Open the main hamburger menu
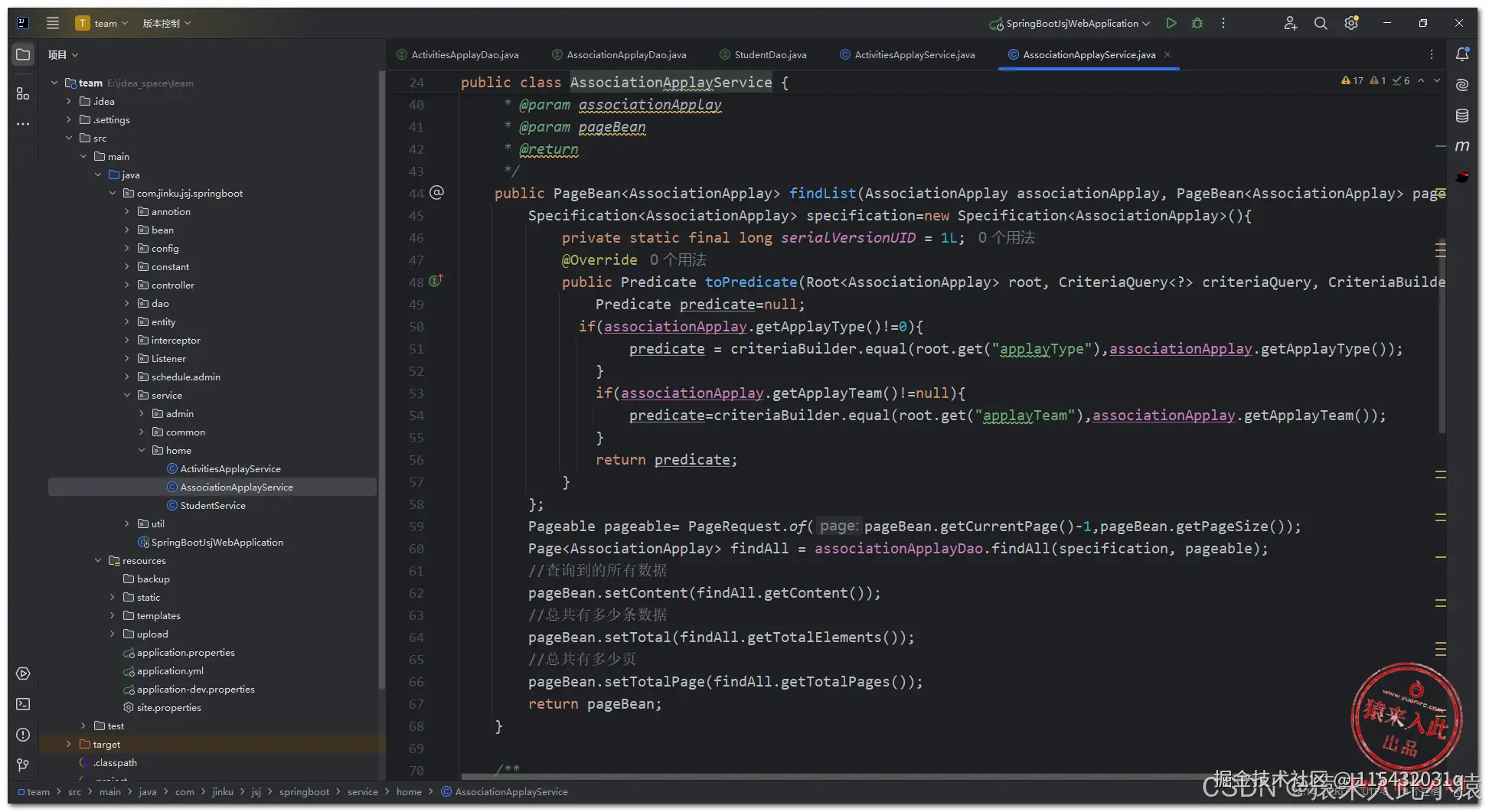Screen dimensions: 1486x812 [53, 23]
